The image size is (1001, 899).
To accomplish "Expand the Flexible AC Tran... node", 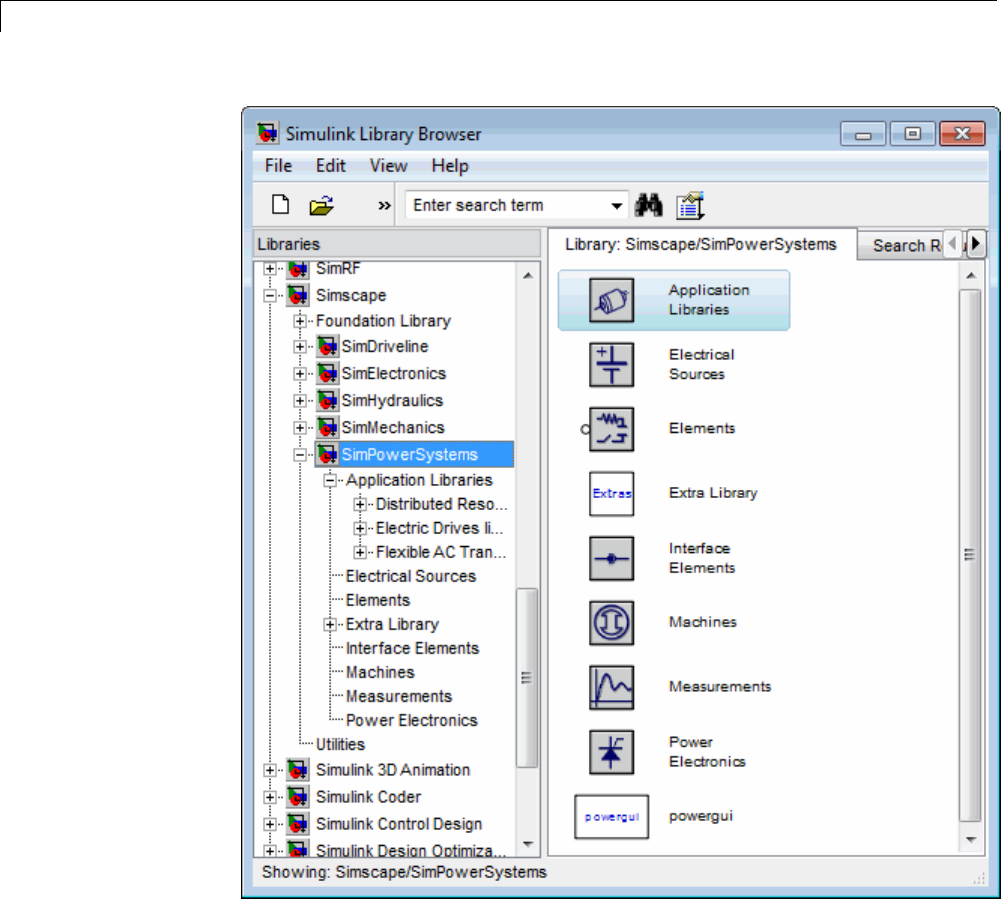I will point(360,552).
